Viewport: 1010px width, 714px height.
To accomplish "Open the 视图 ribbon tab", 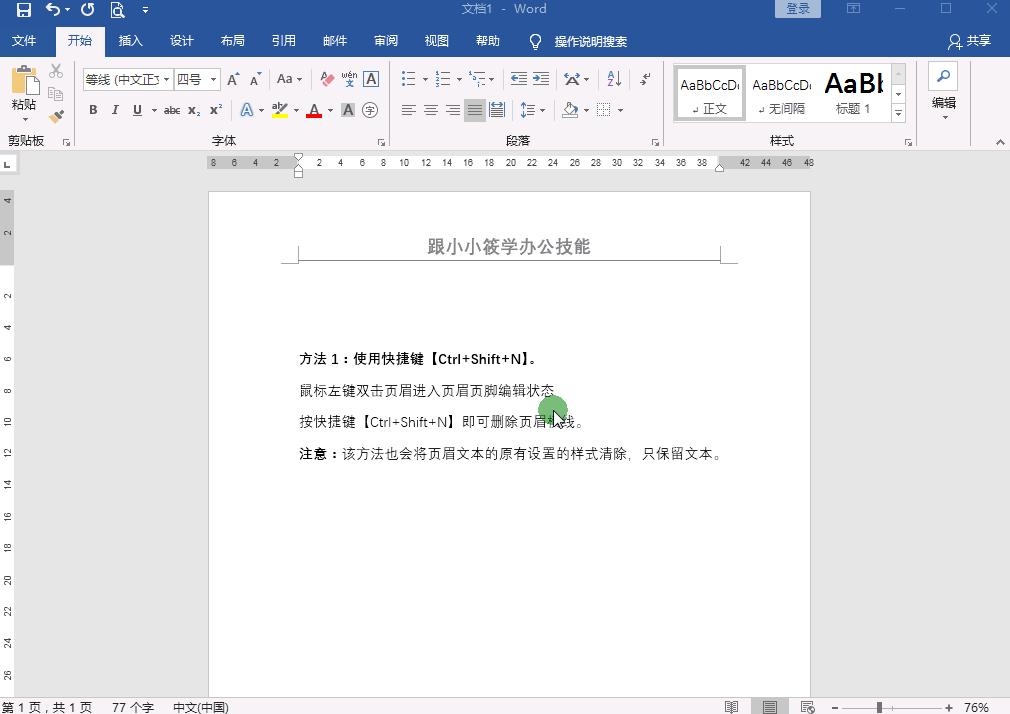I will click(x=436, y=41).
